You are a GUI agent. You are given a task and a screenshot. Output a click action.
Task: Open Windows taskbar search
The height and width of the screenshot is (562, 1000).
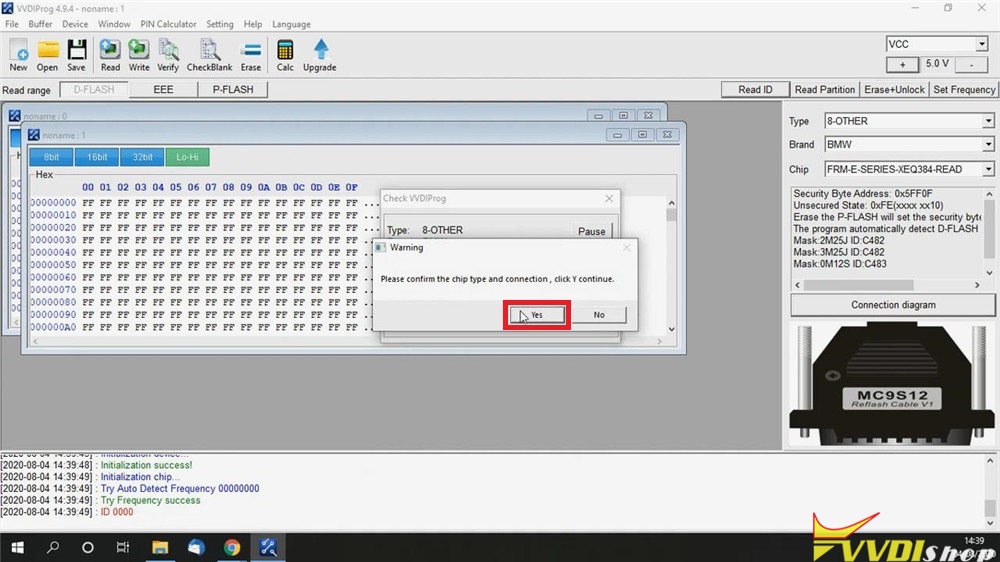(x=53, y=547)
